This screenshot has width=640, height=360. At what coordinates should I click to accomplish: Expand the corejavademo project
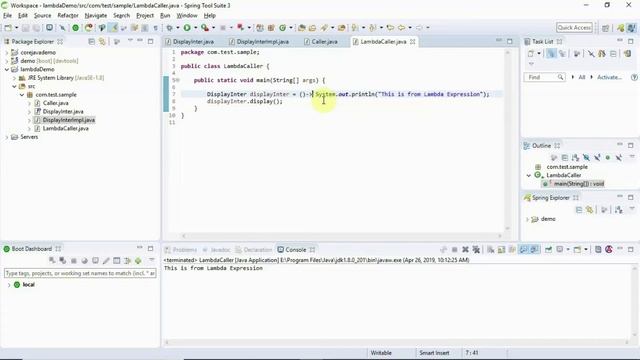pos(7,52)
